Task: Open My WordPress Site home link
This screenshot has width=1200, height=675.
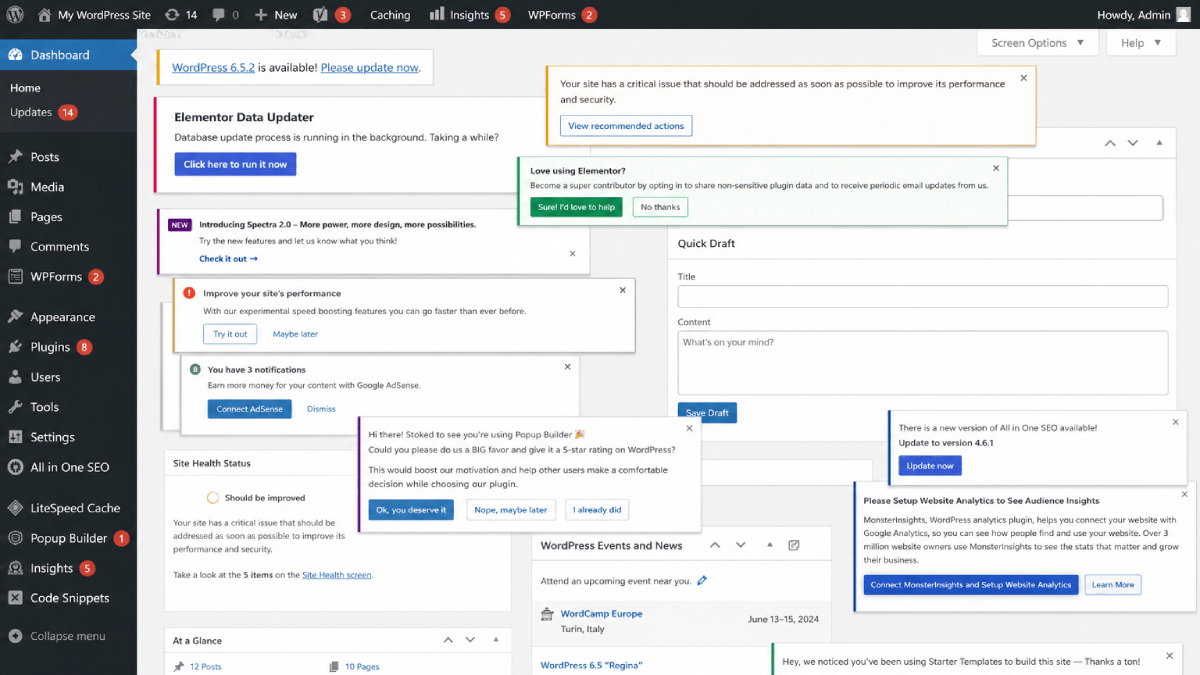Action: (x=94, y=15)
